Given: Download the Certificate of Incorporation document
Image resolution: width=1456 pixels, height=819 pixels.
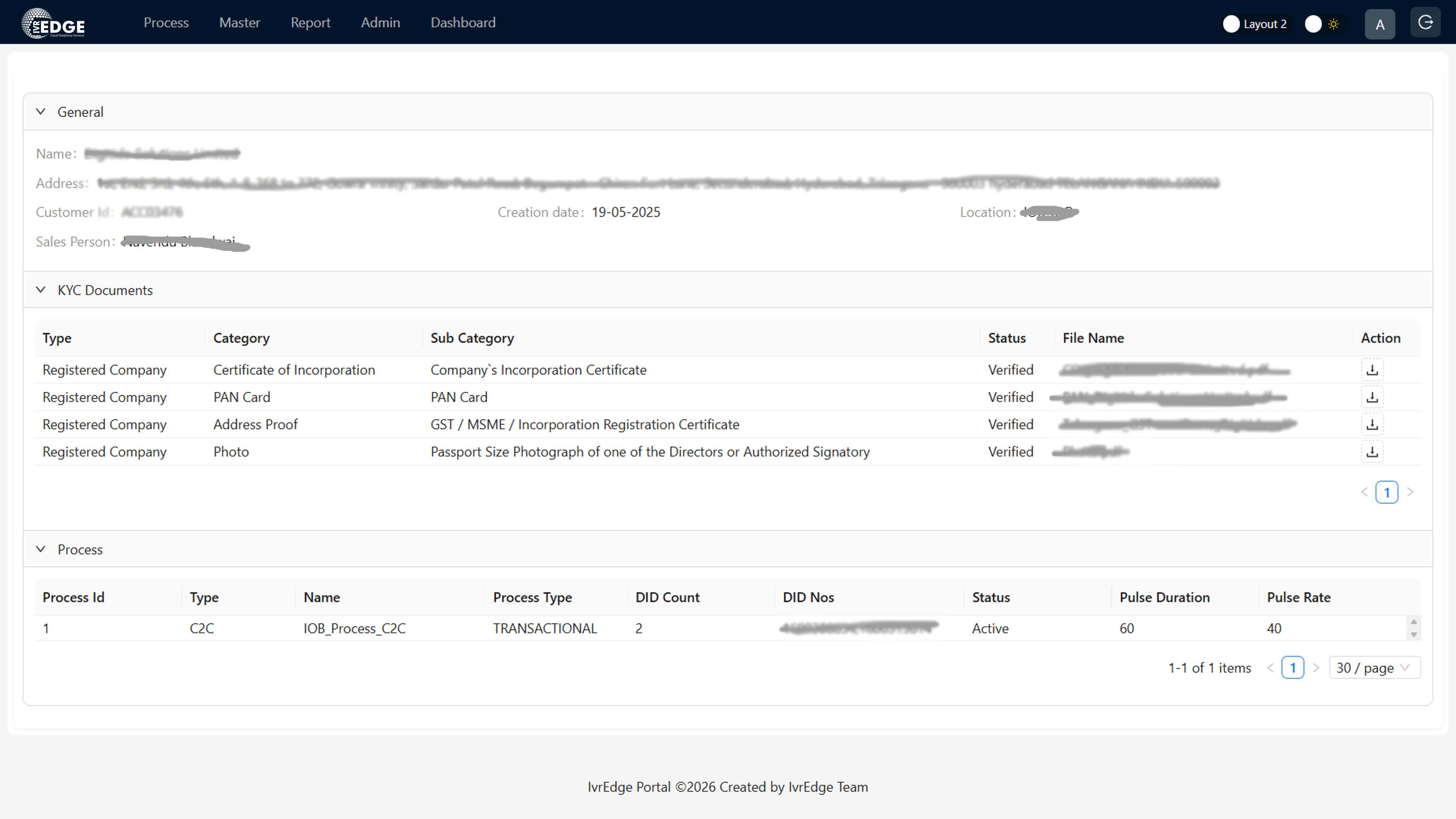Looking at the screenshot, I should click(x=1373, y=370).
